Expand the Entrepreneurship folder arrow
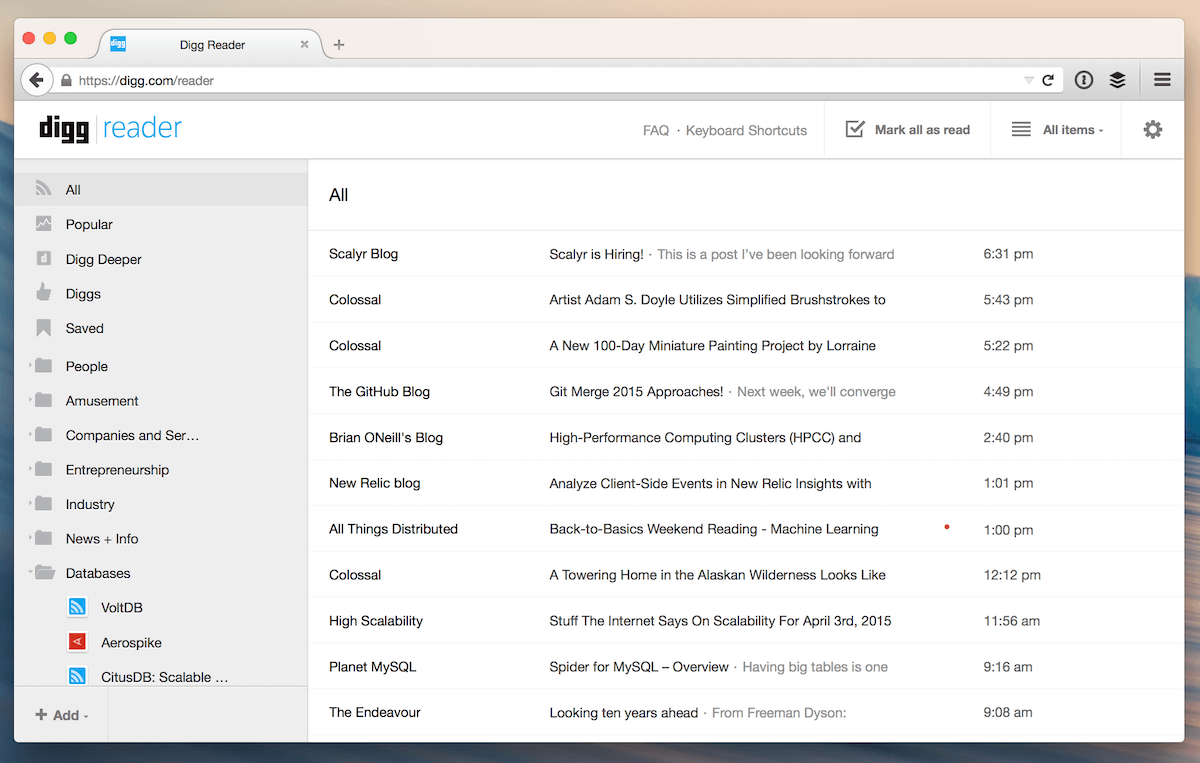Viewport: 1200px width, 763px height. (30, 469)
